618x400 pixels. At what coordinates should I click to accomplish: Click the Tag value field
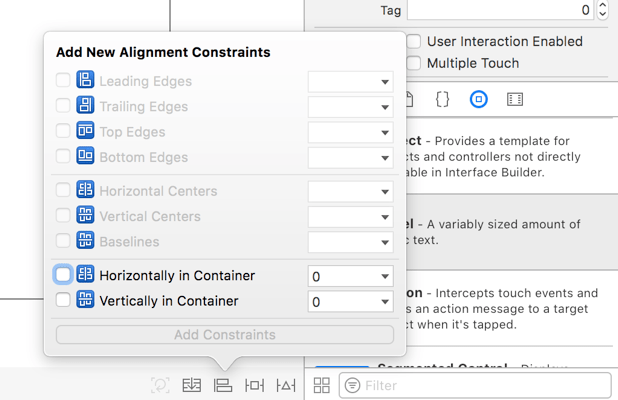[500, 10]
